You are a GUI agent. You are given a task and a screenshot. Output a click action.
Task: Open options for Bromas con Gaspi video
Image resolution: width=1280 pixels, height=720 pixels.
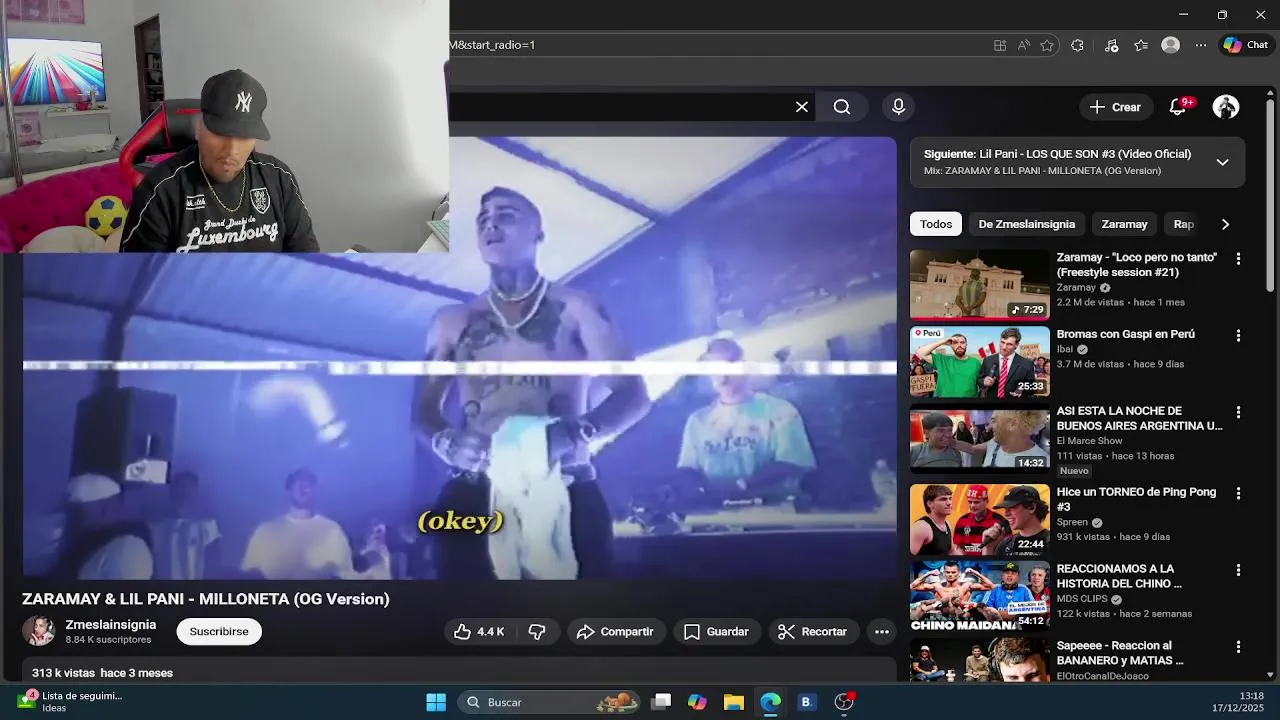[x=1238, y=336]
